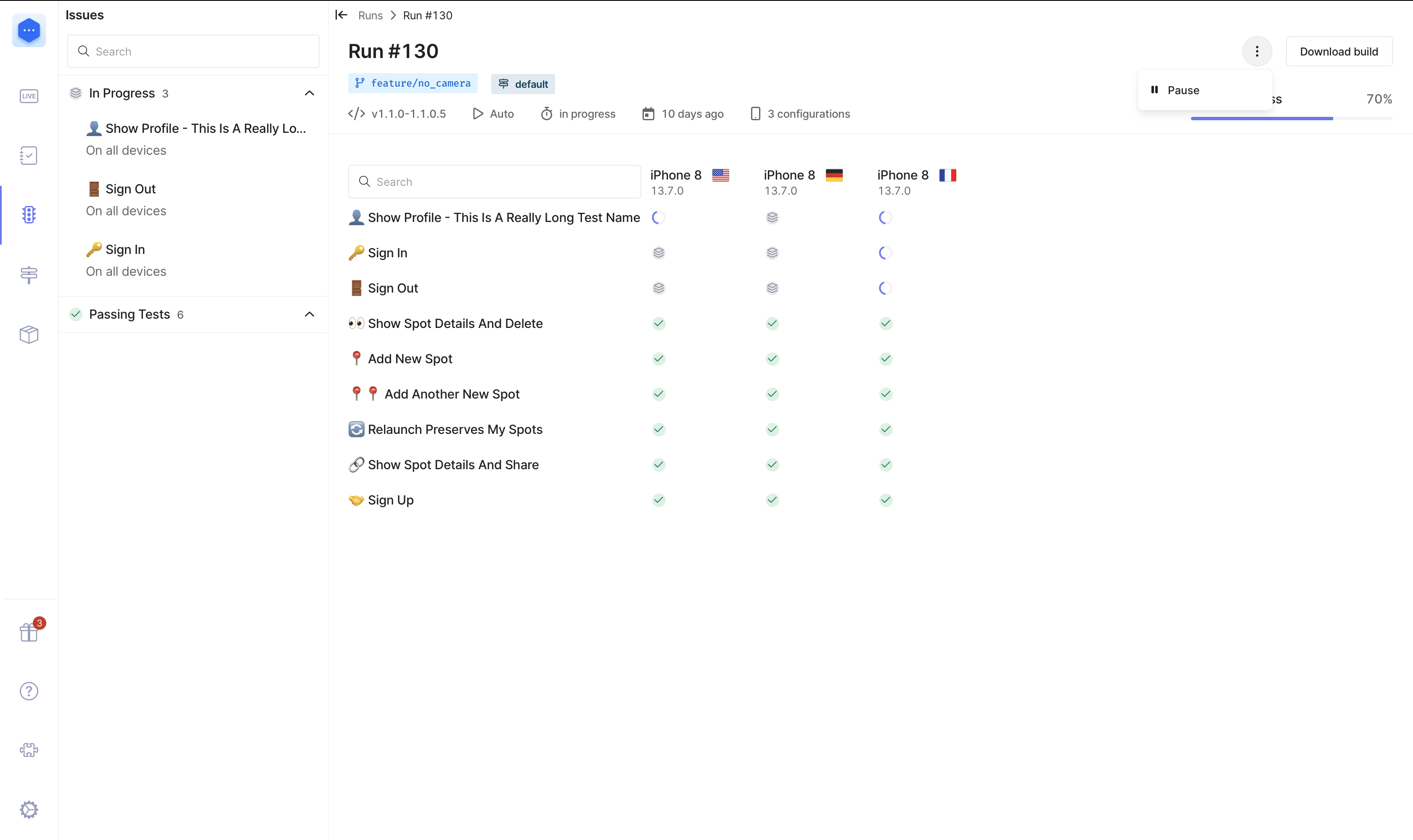The width and height of the screenshot is (1413, 840).
Task: Collapse sidebar using back arrow icon
Action: coord(341,15)
